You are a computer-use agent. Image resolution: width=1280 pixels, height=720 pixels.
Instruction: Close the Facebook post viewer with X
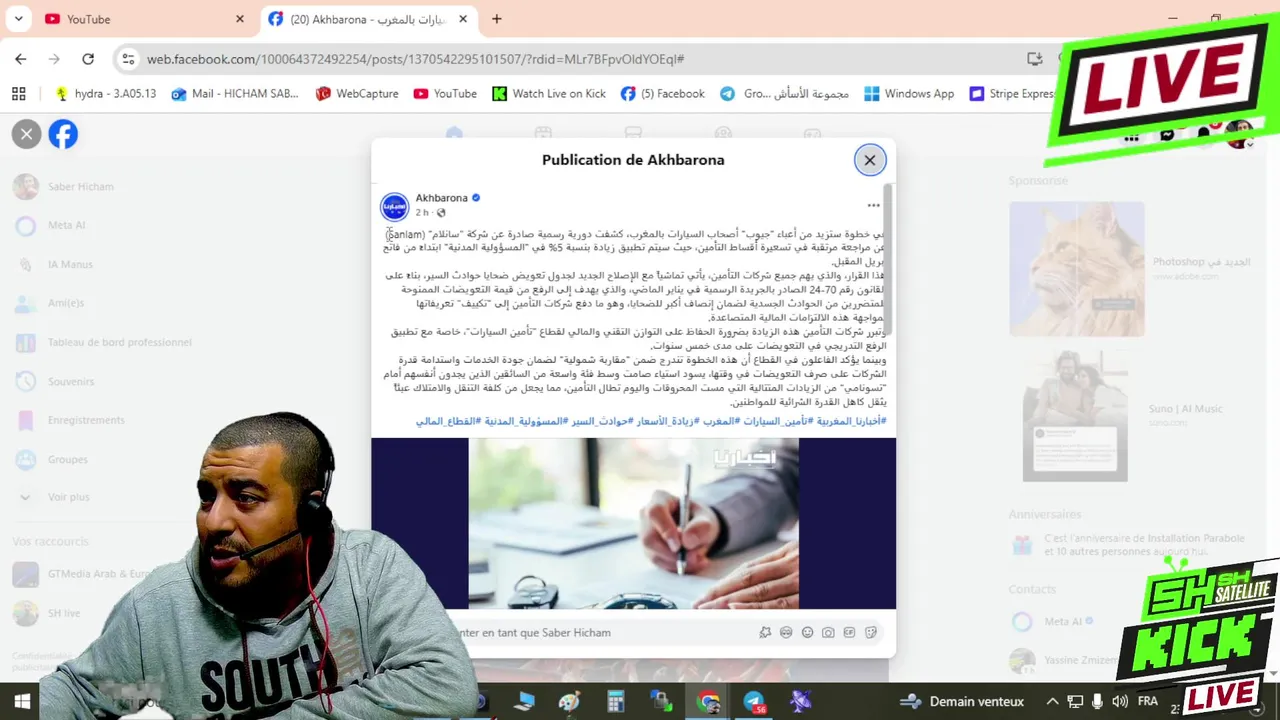[x=27, y=134]
